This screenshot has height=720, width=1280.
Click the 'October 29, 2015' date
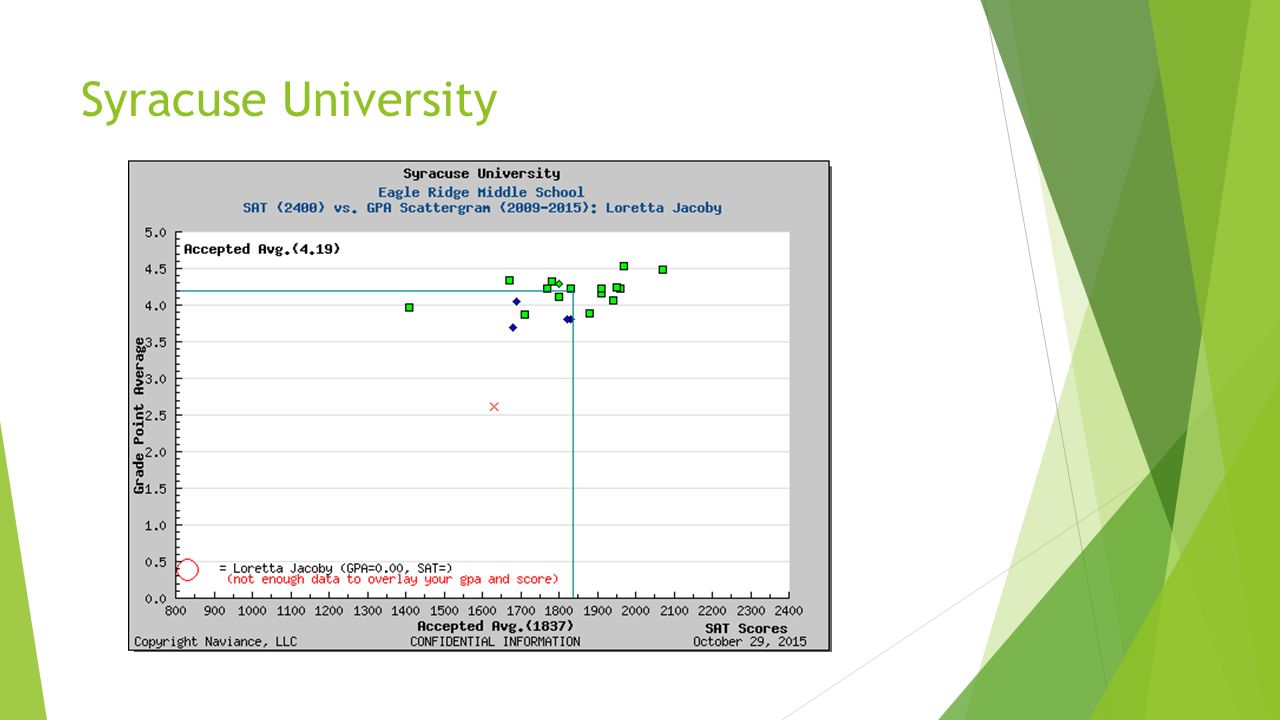click(750, 641)
